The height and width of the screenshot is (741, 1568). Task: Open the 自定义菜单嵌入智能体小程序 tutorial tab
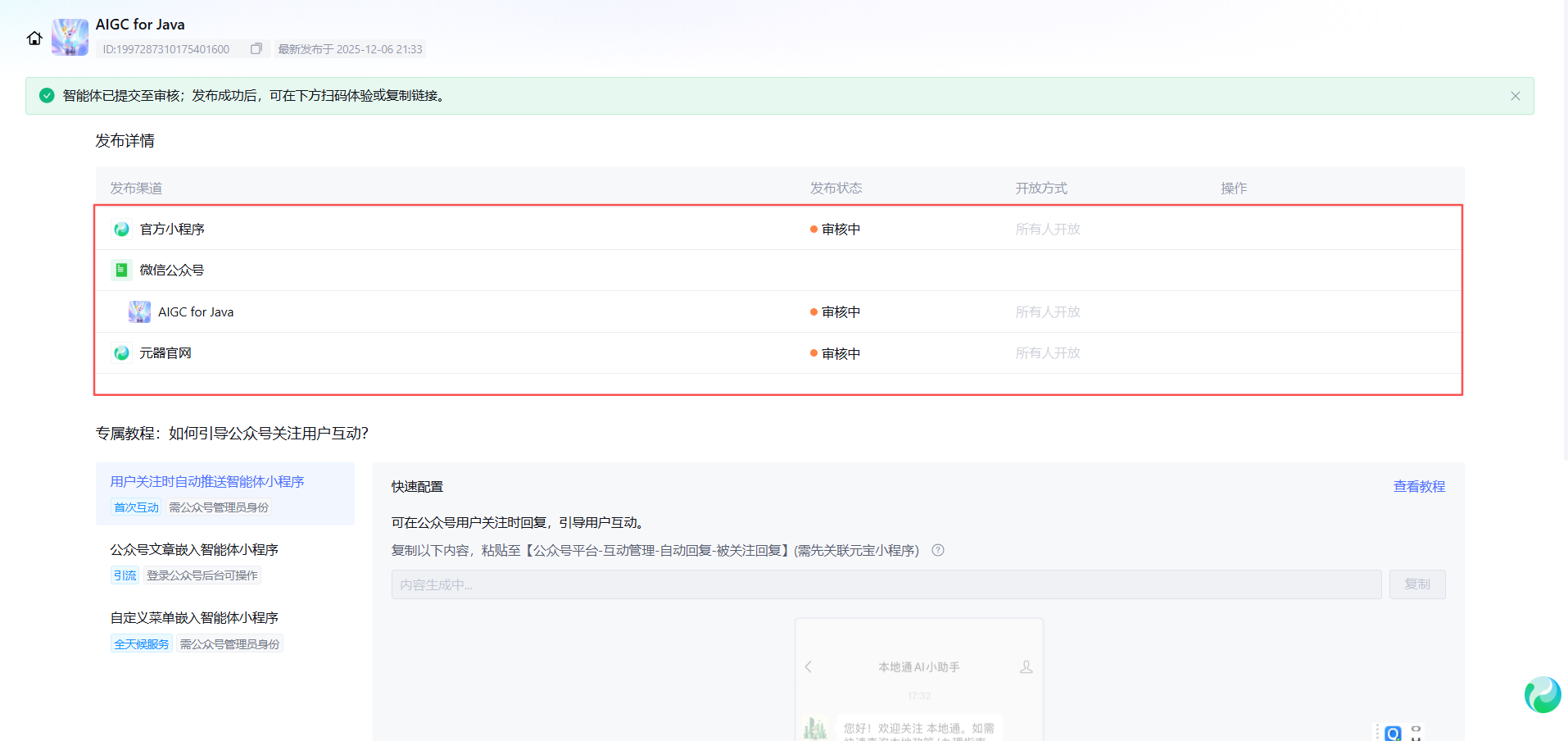tap(194, 618)
